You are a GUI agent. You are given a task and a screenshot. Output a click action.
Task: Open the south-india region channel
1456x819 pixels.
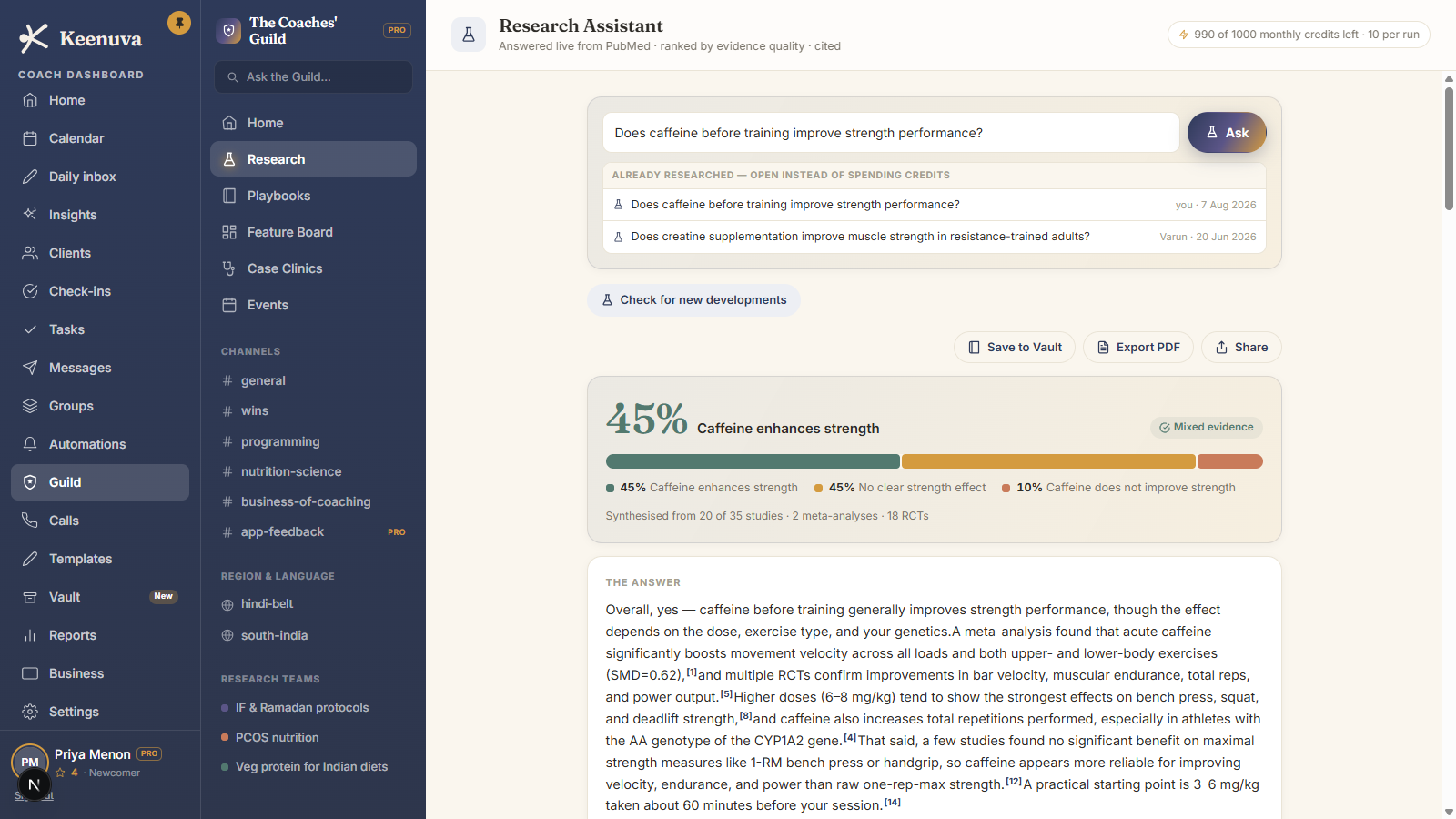pos(313,635)
